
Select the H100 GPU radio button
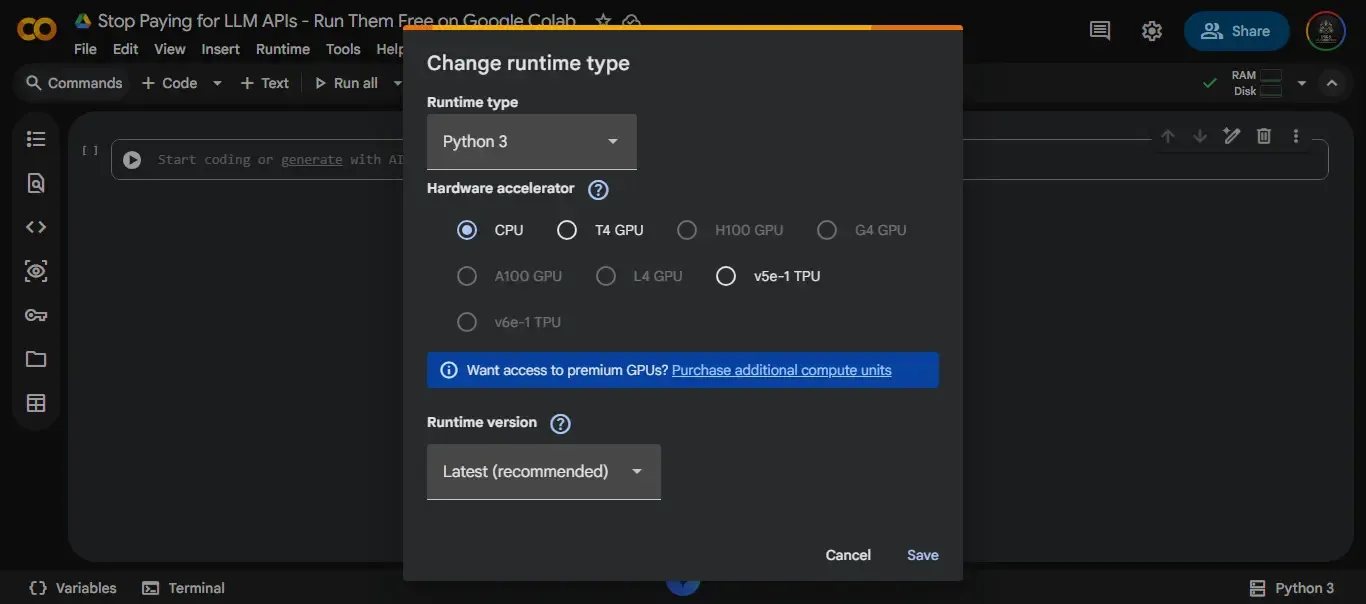point(687,230)
